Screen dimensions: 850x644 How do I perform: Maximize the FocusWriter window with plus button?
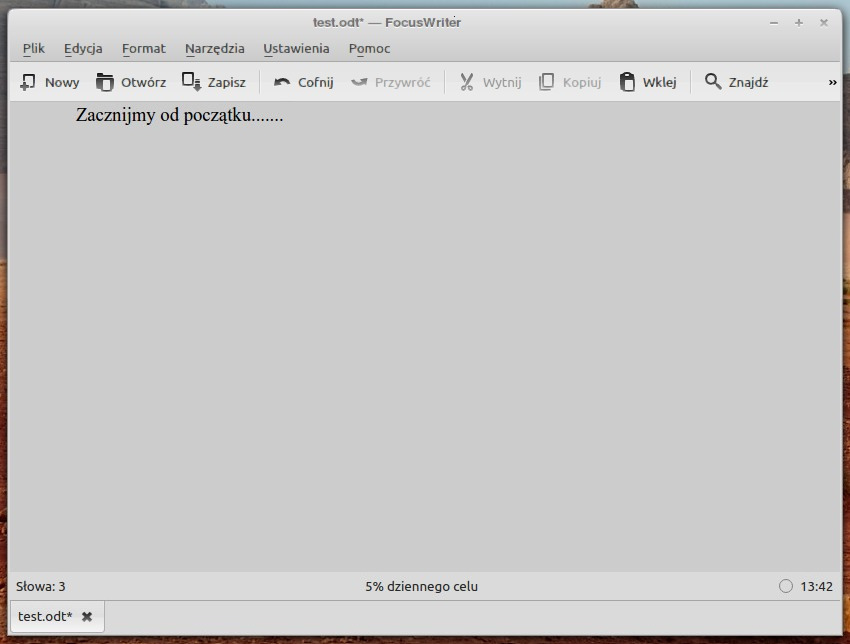(x=799, y=23)
